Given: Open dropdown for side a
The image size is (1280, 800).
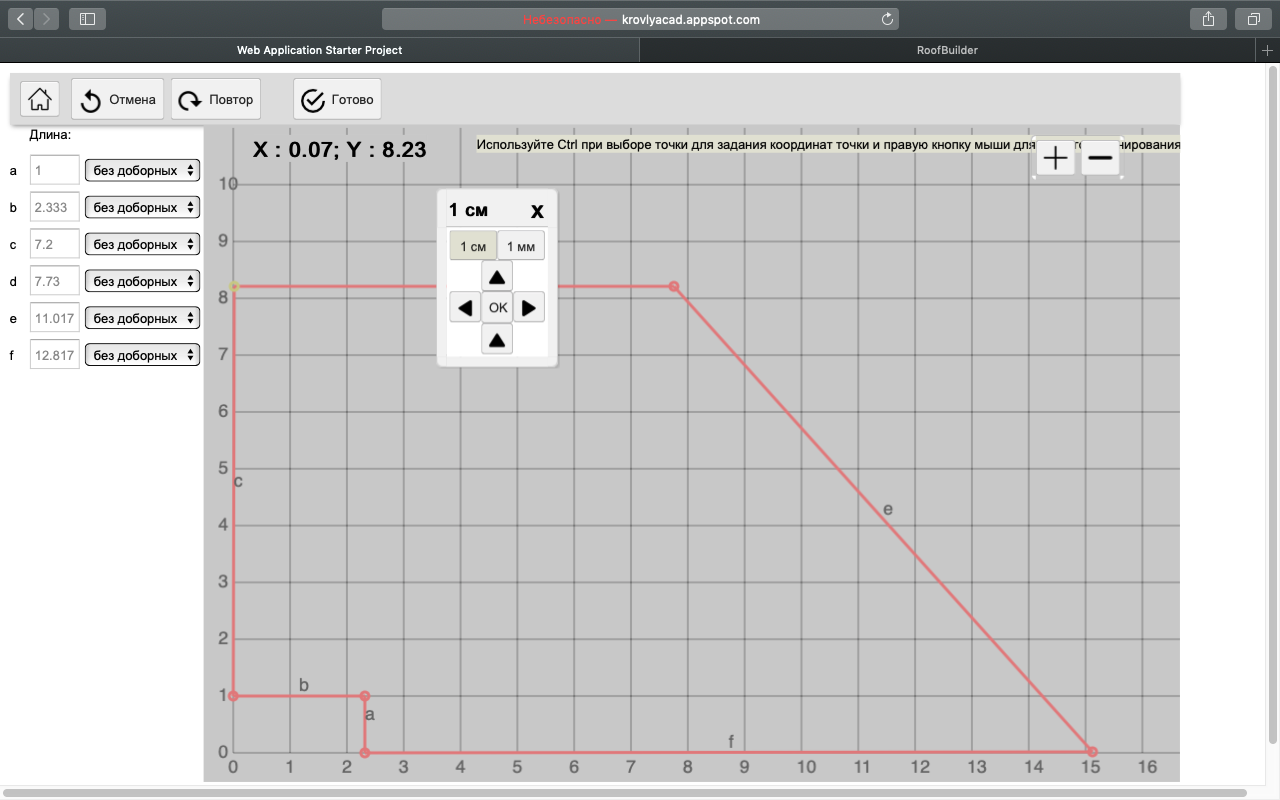Looking at the screenshot, I should pyautogui.click(x=142, y=171).
